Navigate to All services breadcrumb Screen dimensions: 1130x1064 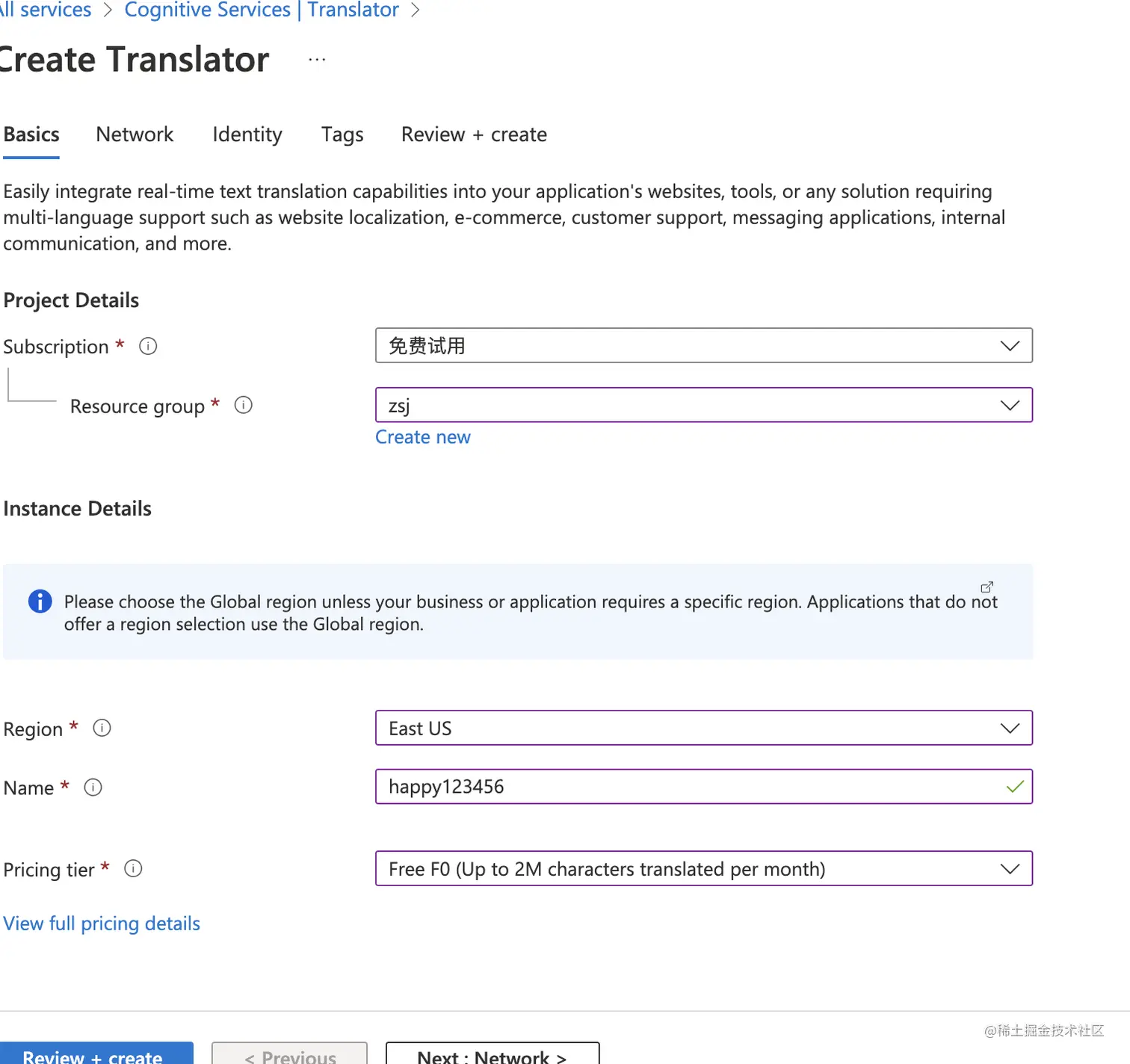[x=45, y=10]
